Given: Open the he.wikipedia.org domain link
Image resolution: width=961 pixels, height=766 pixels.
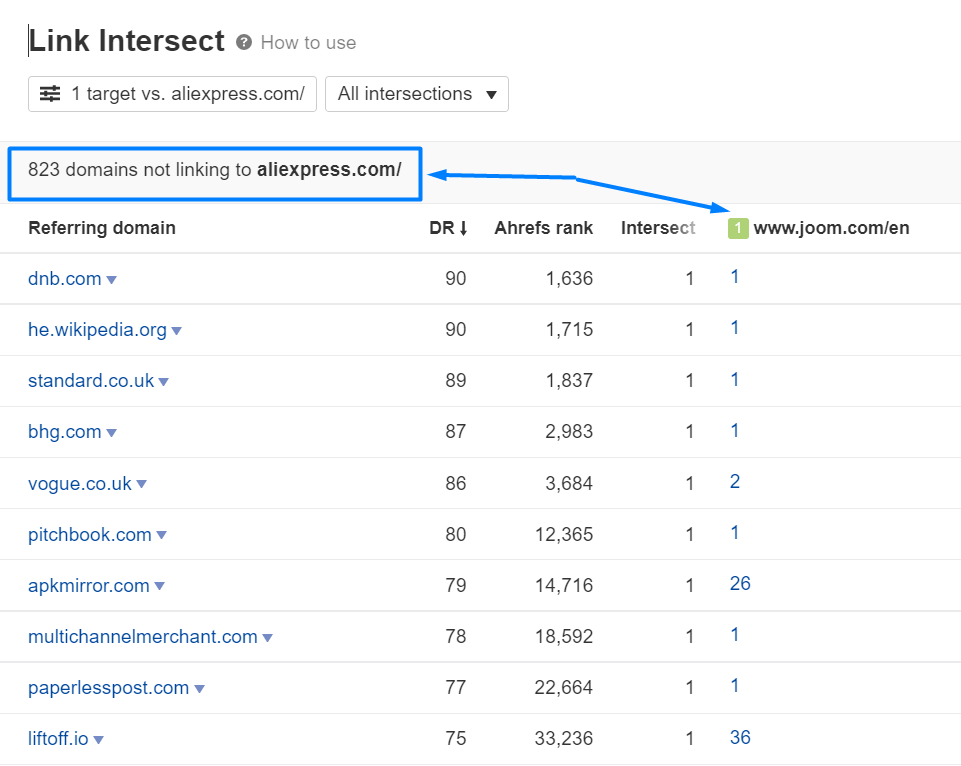Looking at the screenshot, I should 97,330.
